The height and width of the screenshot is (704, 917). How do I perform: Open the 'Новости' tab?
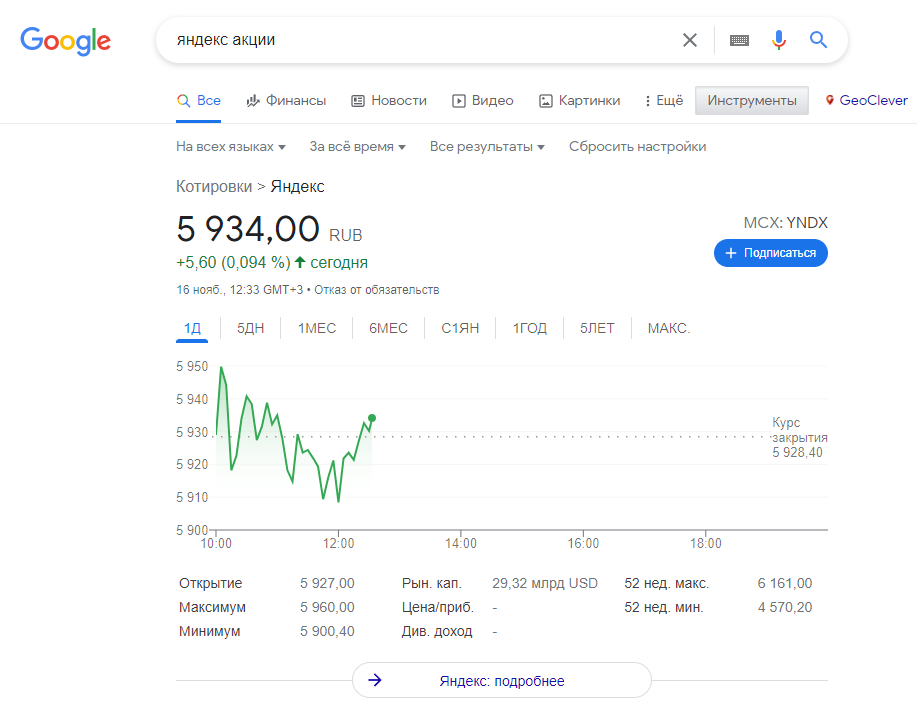point(389,101)
